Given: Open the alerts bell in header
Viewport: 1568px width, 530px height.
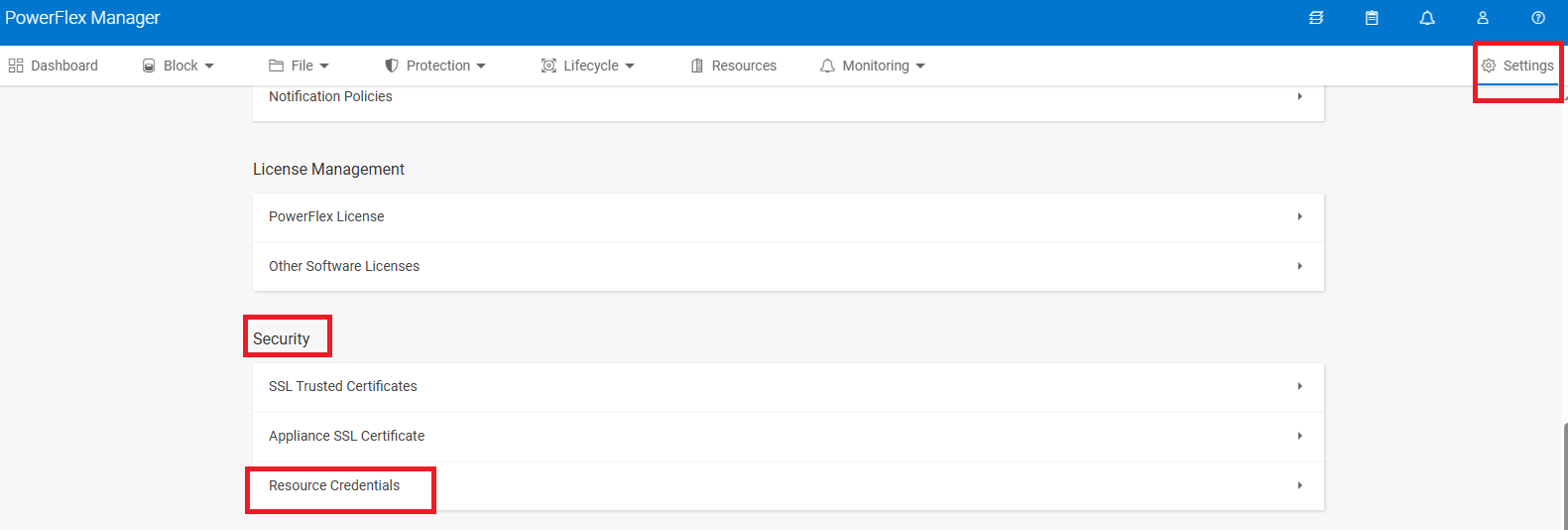Looking at the screenshot, I should click(1427, 18).
